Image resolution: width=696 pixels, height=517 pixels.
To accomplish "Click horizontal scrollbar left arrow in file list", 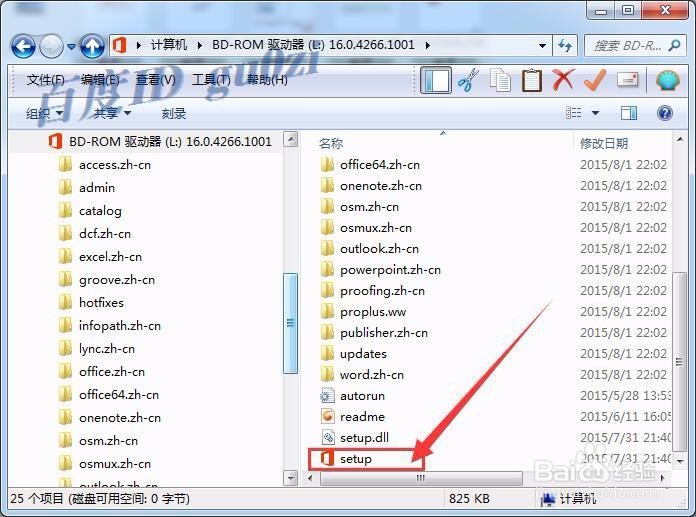I will (x=310, y=478).
